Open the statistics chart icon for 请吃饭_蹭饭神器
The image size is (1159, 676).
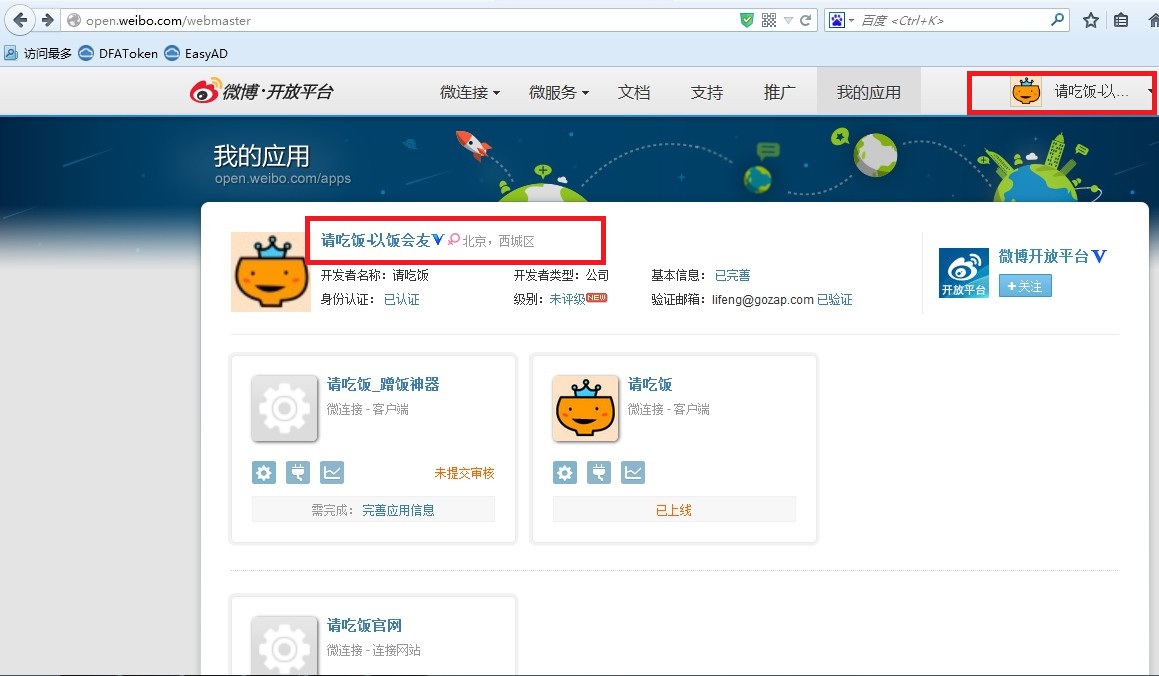click(x=332, y=472)
